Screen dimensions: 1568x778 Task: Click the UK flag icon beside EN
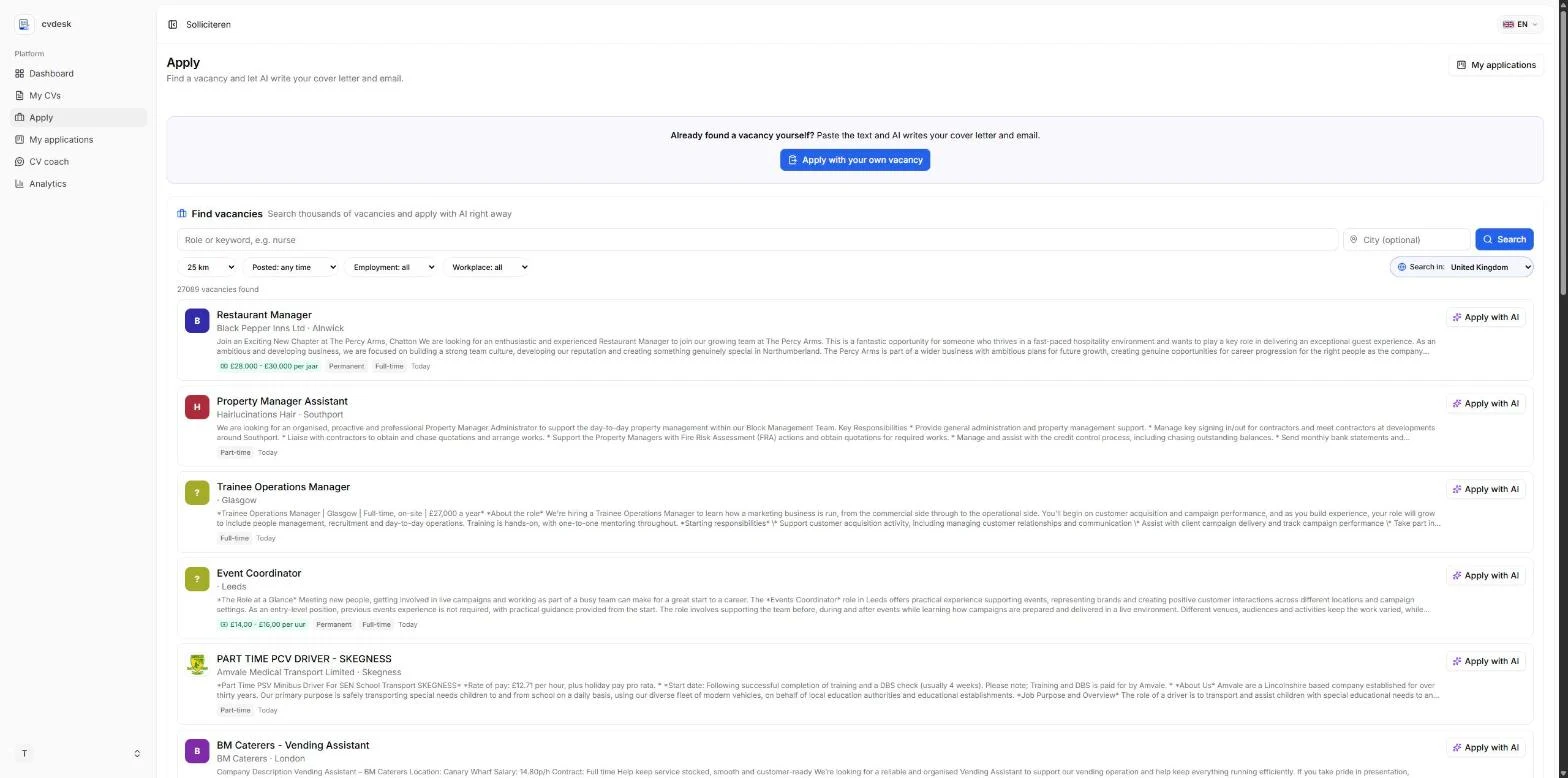[x=1508, y=24]
